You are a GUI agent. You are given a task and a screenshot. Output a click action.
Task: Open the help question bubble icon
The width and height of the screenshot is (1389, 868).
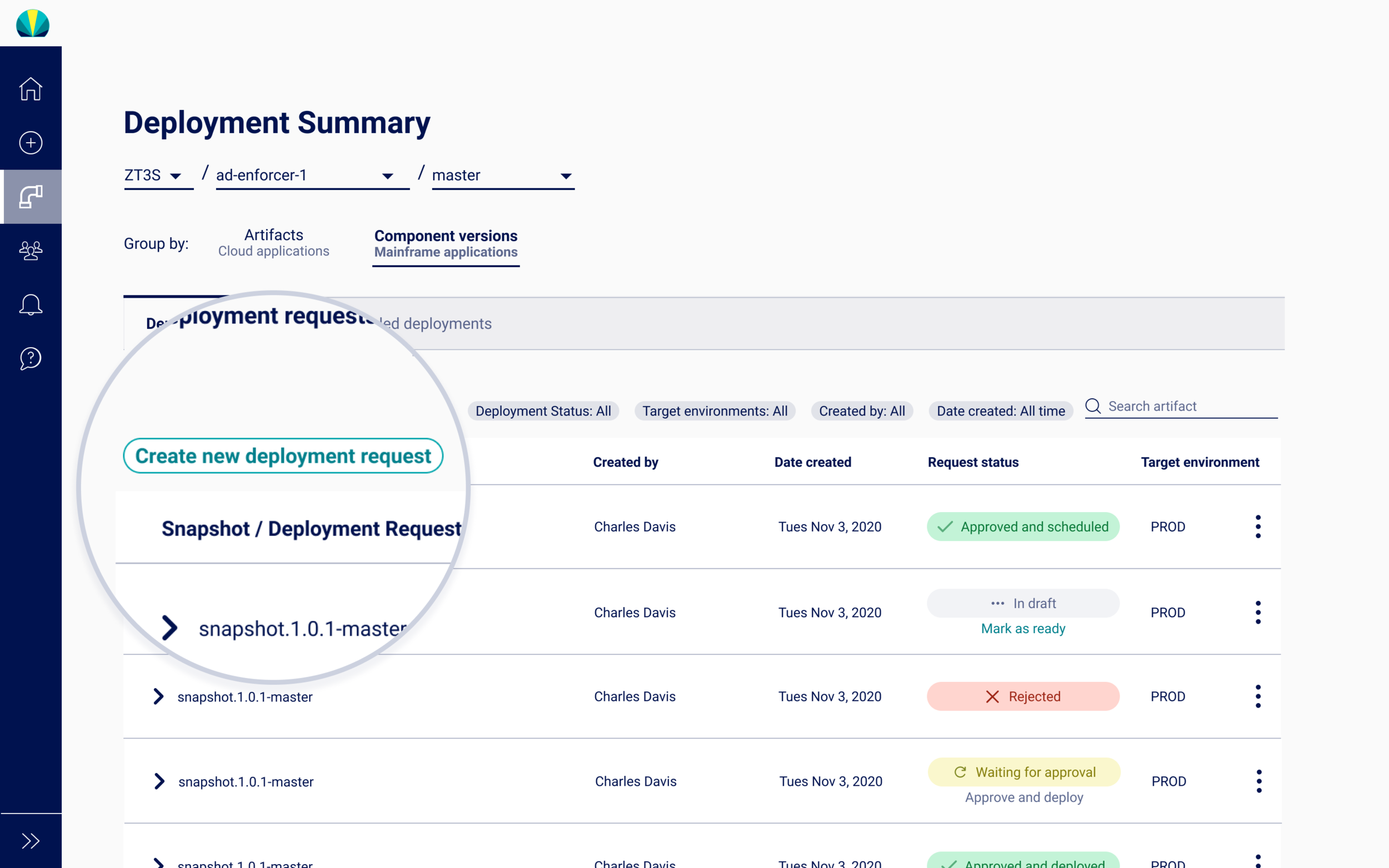31,358
